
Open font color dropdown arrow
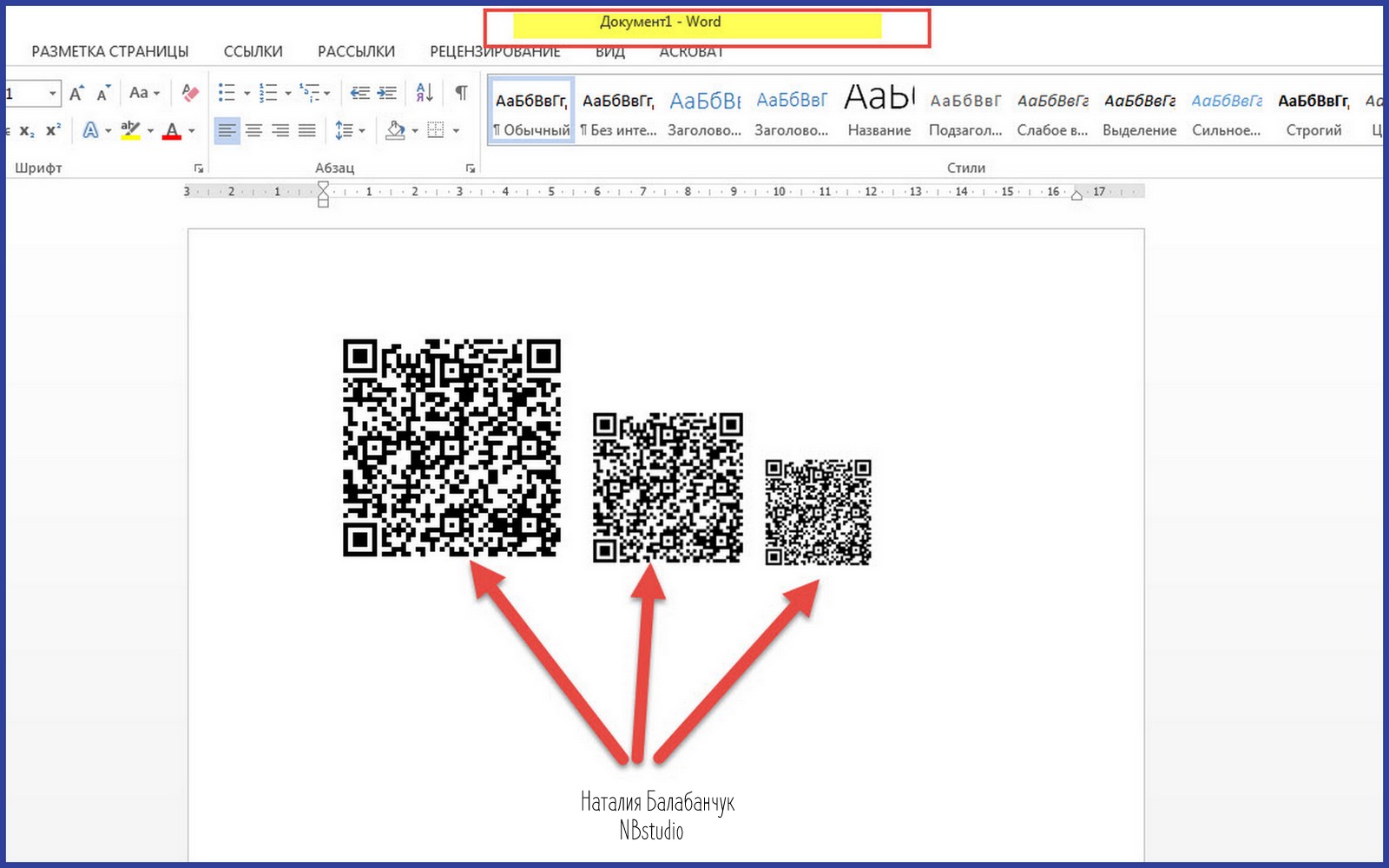pos(192,131)
